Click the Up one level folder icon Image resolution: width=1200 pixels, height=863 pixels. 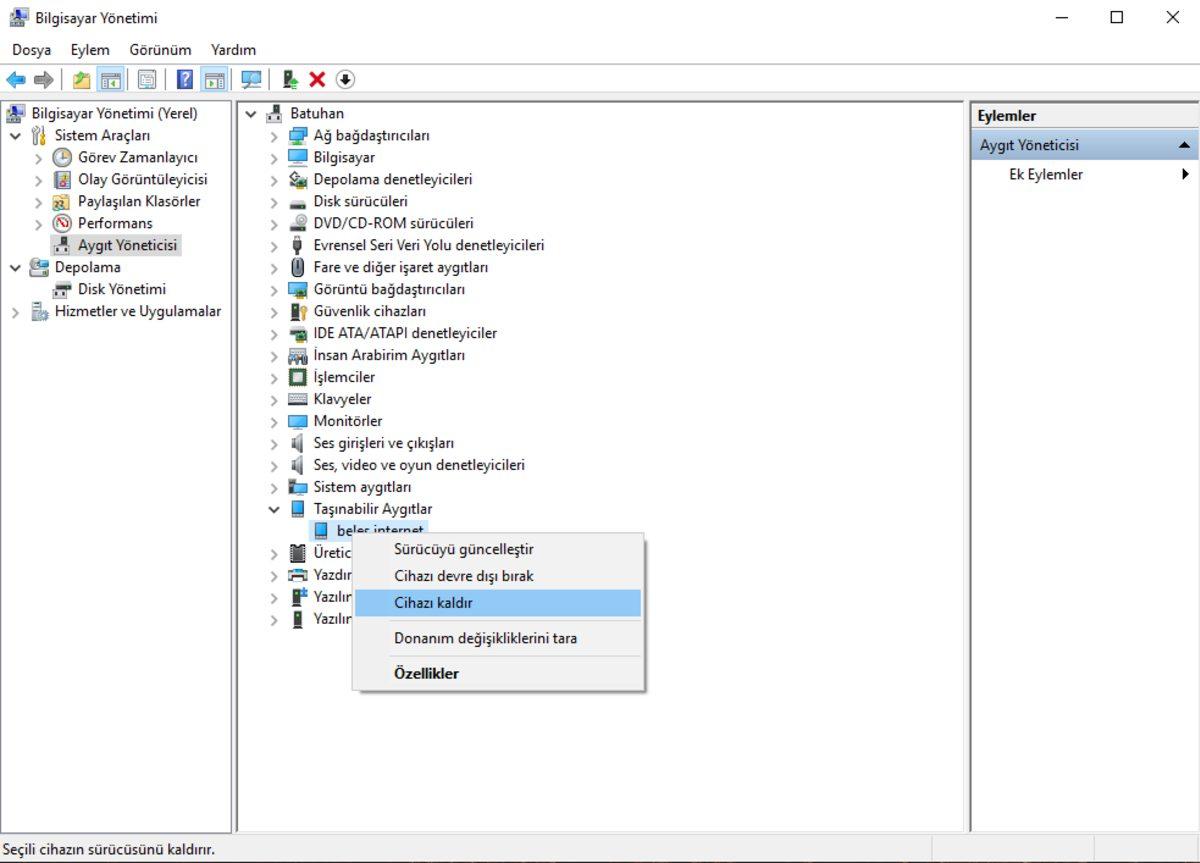pos(81,80)
